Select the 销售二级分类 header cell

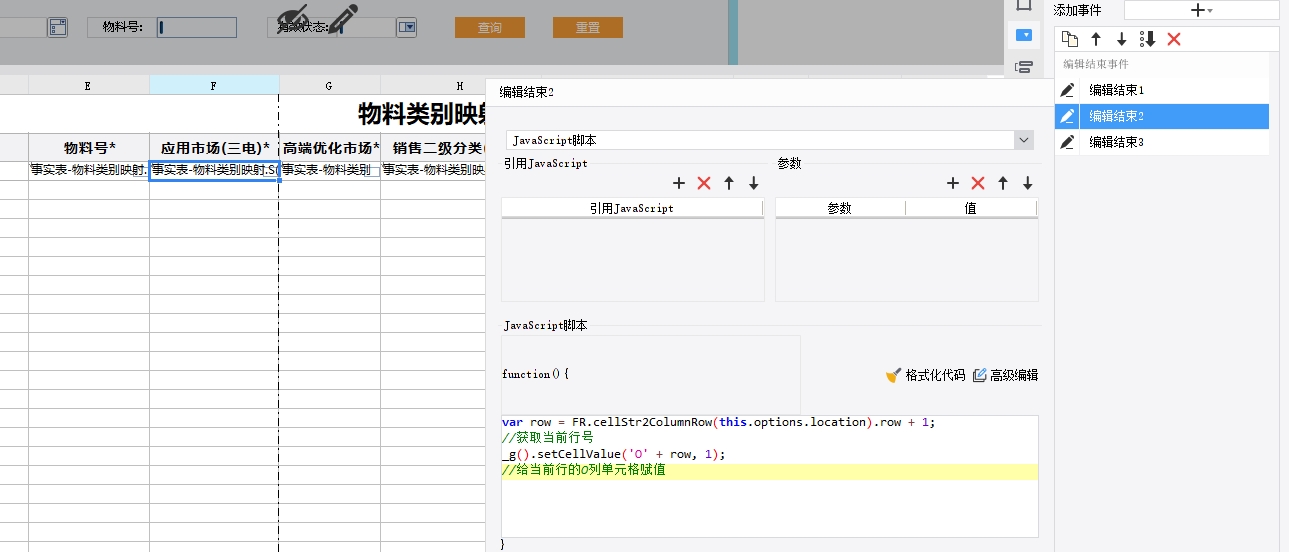pos(433,148)
